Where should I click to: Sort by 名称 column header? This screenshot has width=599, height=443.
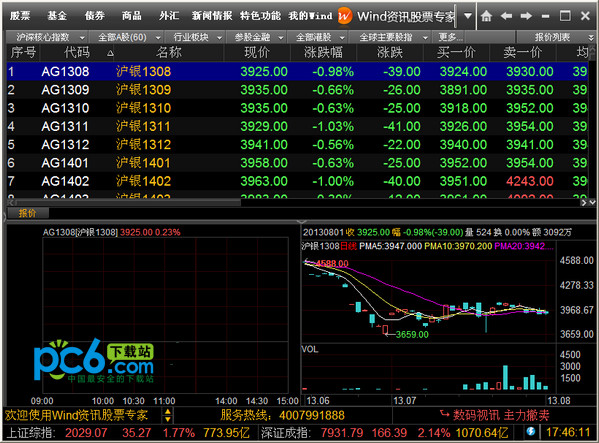[x=168, y=52]
